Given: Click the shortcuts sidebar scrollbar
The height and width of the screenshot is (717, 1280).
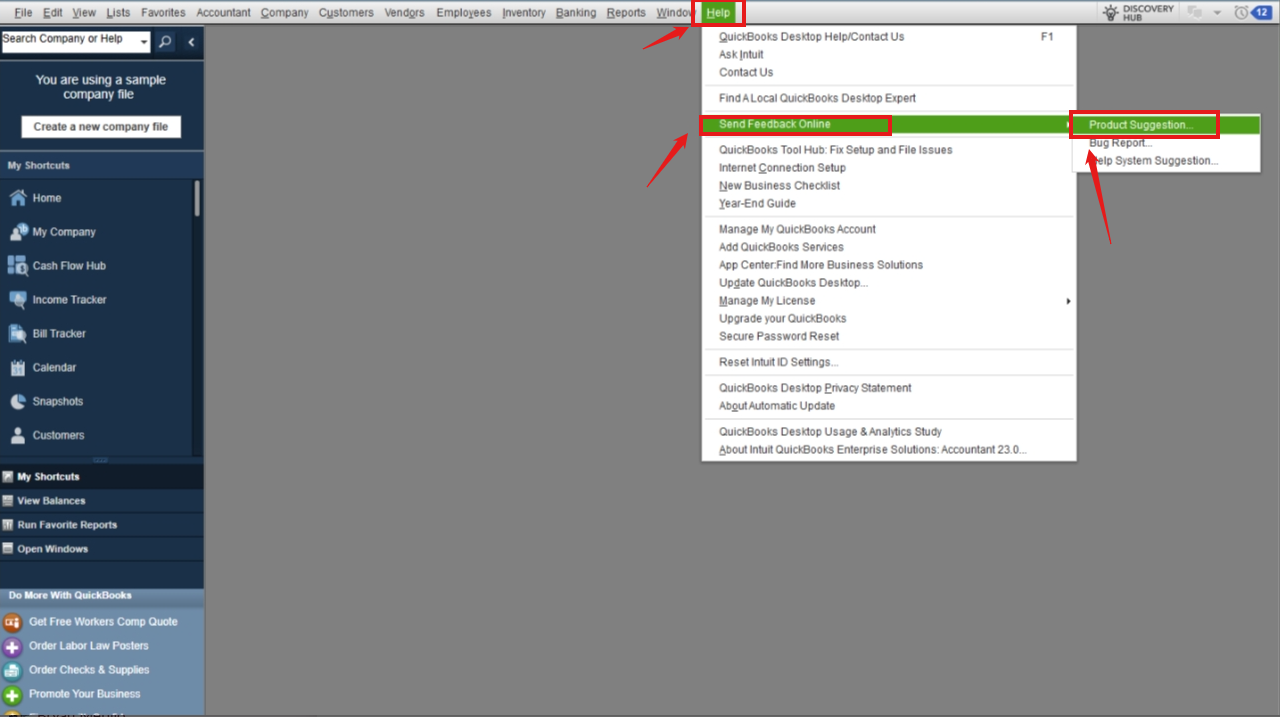Looking at the screenshot, I should pos(197,197).
